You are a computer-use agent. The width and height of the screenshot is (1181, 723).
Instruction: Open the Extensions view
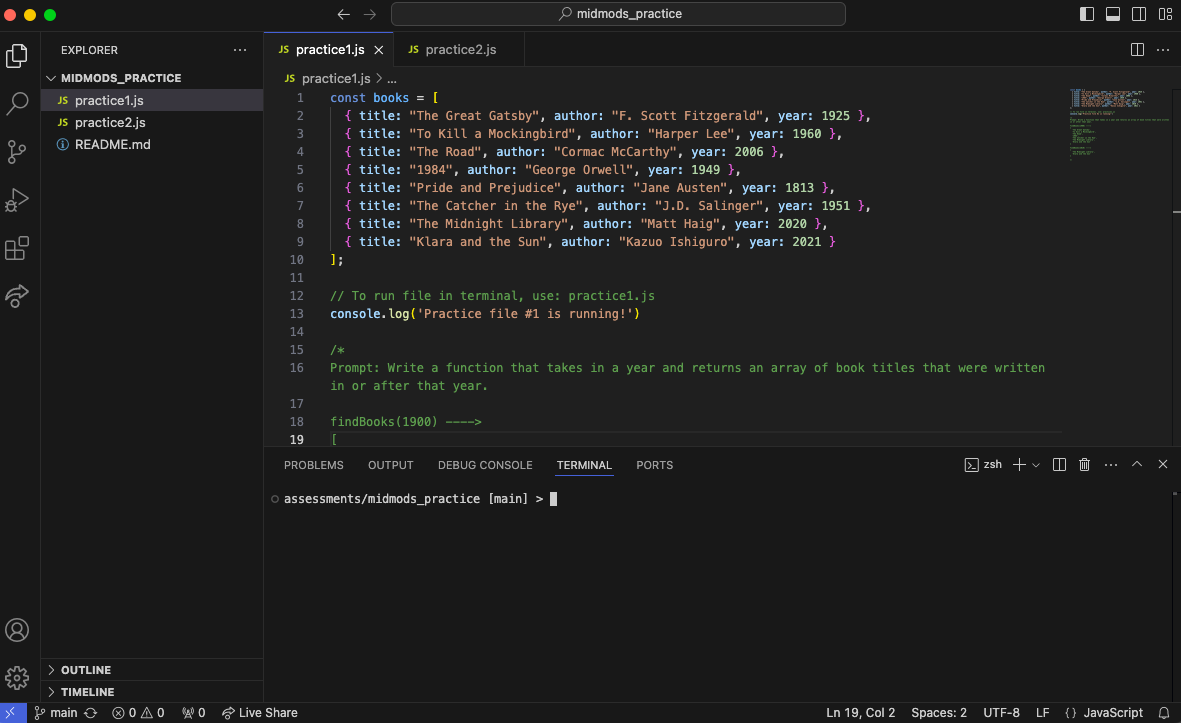[x=17, y=249]
